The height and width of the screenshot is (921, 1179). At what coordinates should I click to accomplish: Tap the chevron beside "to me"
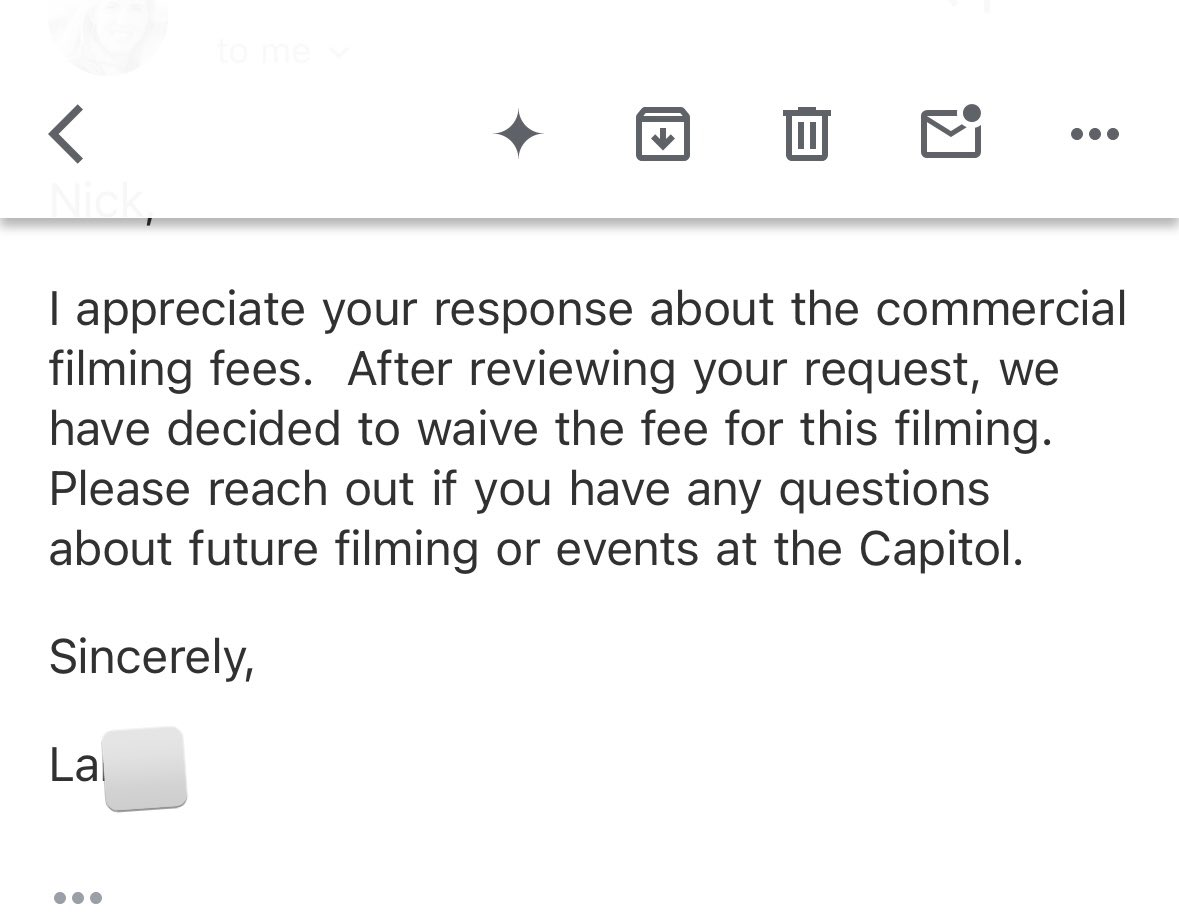click(x=340, y=52)
